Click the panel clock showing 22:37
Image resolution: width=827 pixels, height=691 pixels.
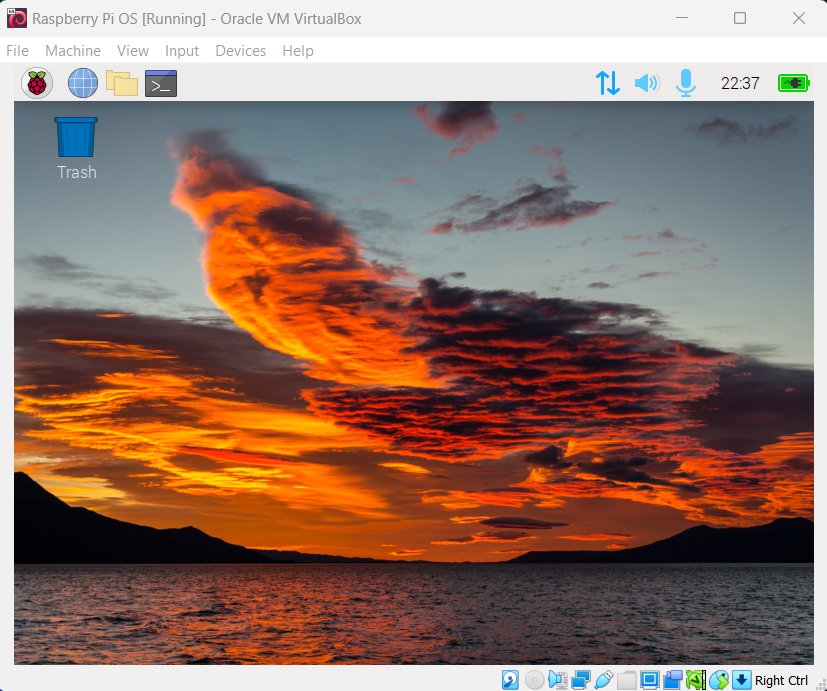click(x=740, y=83)
